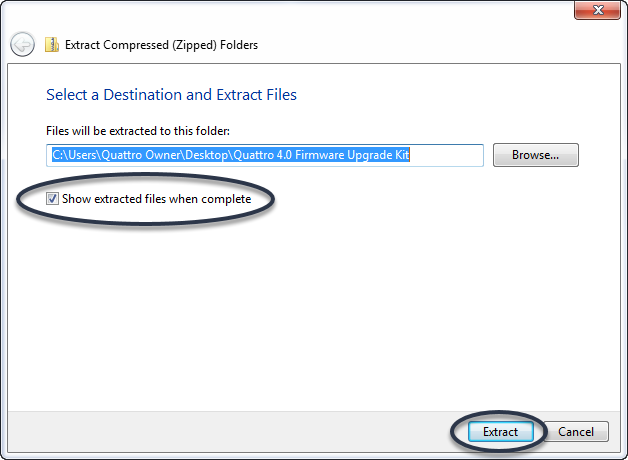Open the Browse... folder picker
This screenshot has height=460, width=628.
point(535,155)
